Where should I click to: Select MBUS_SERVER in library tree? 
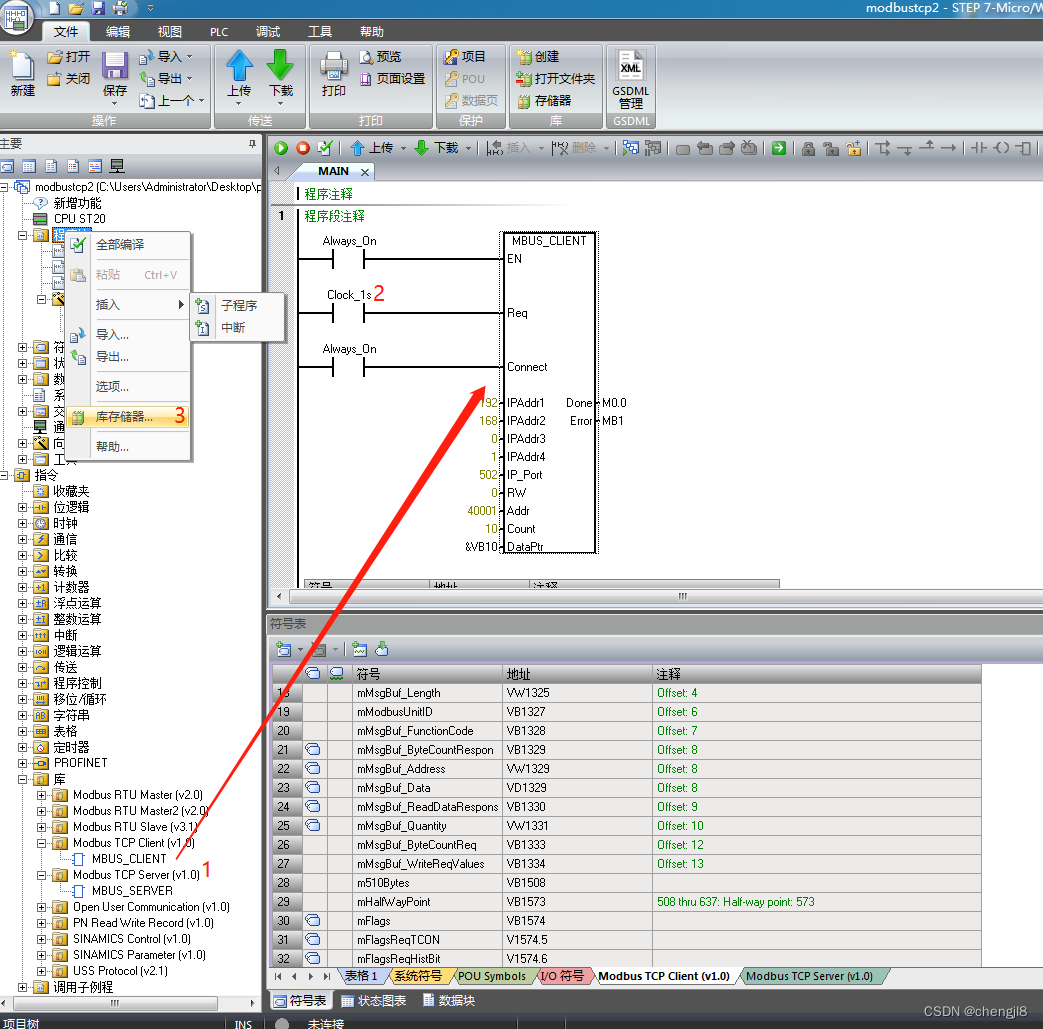coord(132,891)
